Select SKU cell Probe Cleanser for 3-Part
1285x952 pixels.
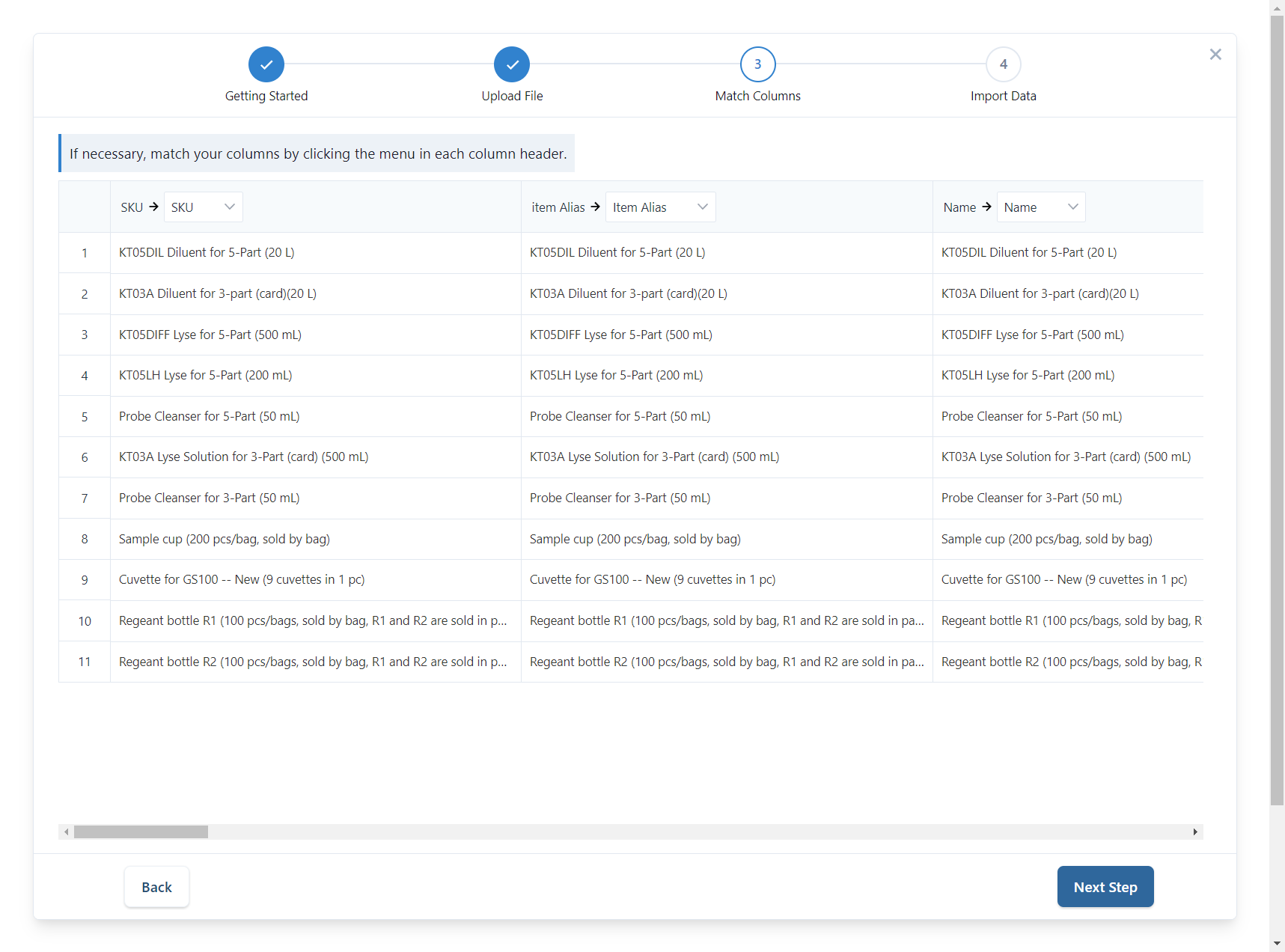316,498
